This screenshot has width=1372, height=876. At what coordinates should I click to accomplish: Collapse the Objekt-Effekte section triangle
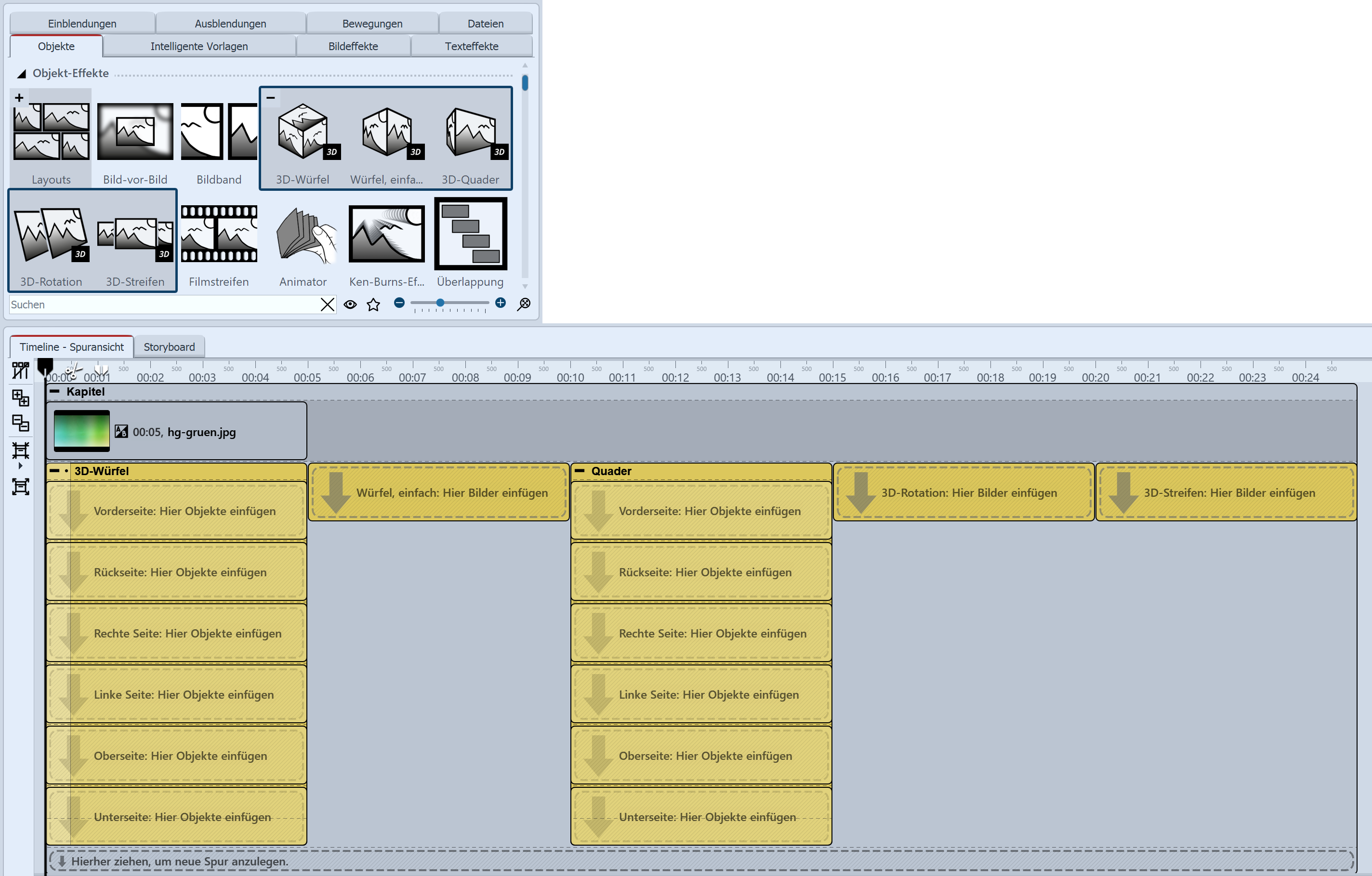[22, 74]
